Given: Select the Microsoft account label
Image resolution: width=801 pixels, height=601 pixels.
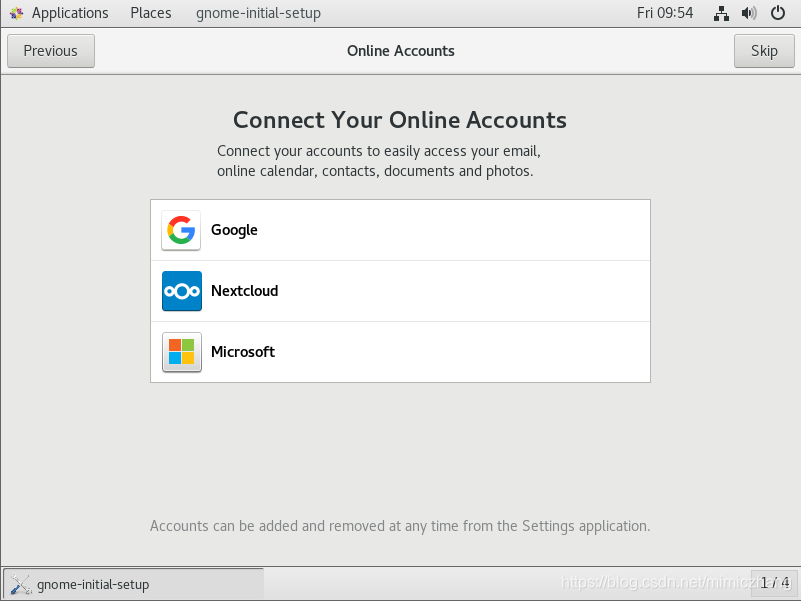Looking at the screenshot, I should [243, 352].
